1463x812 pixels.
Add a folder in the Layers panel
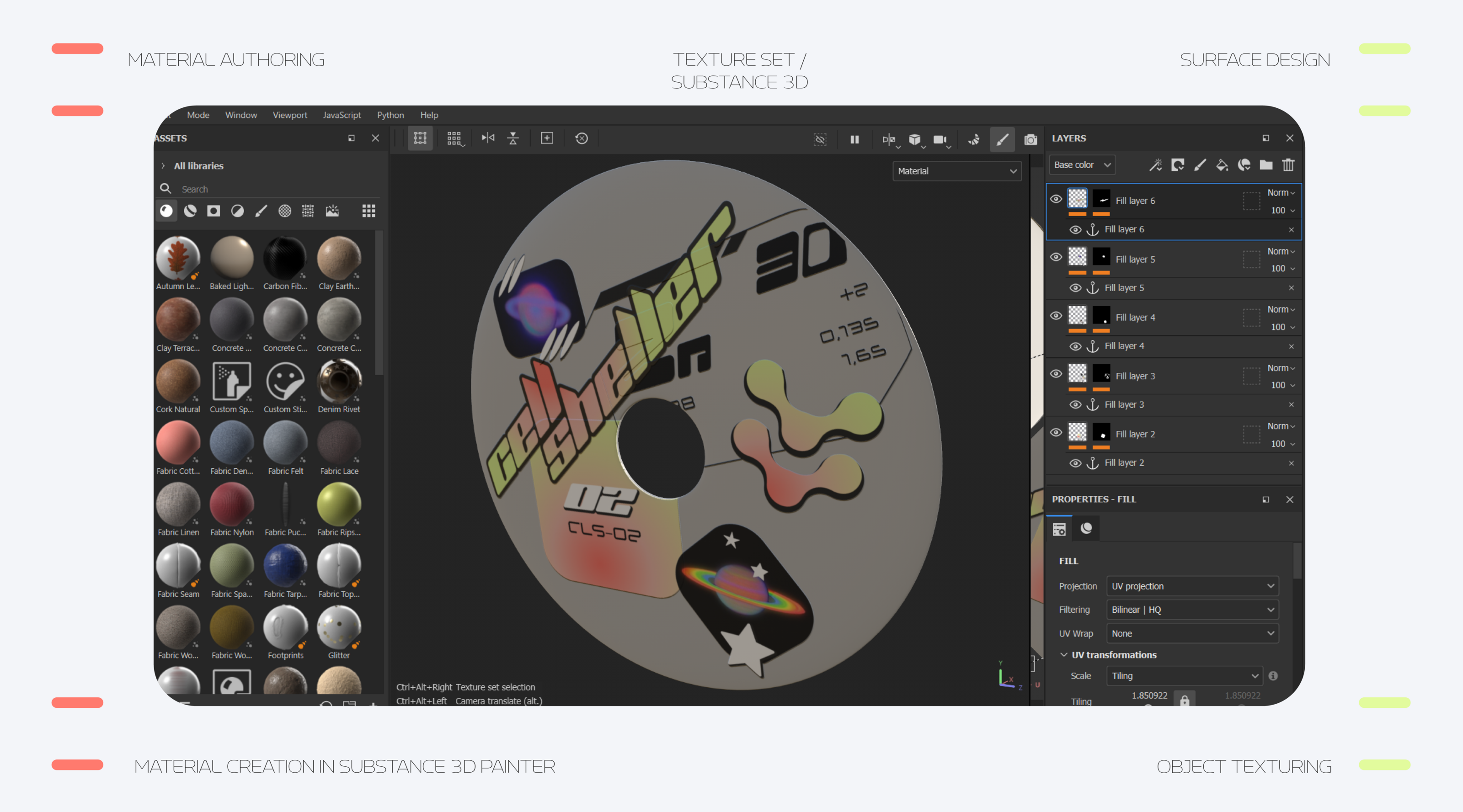[1266, 165]
